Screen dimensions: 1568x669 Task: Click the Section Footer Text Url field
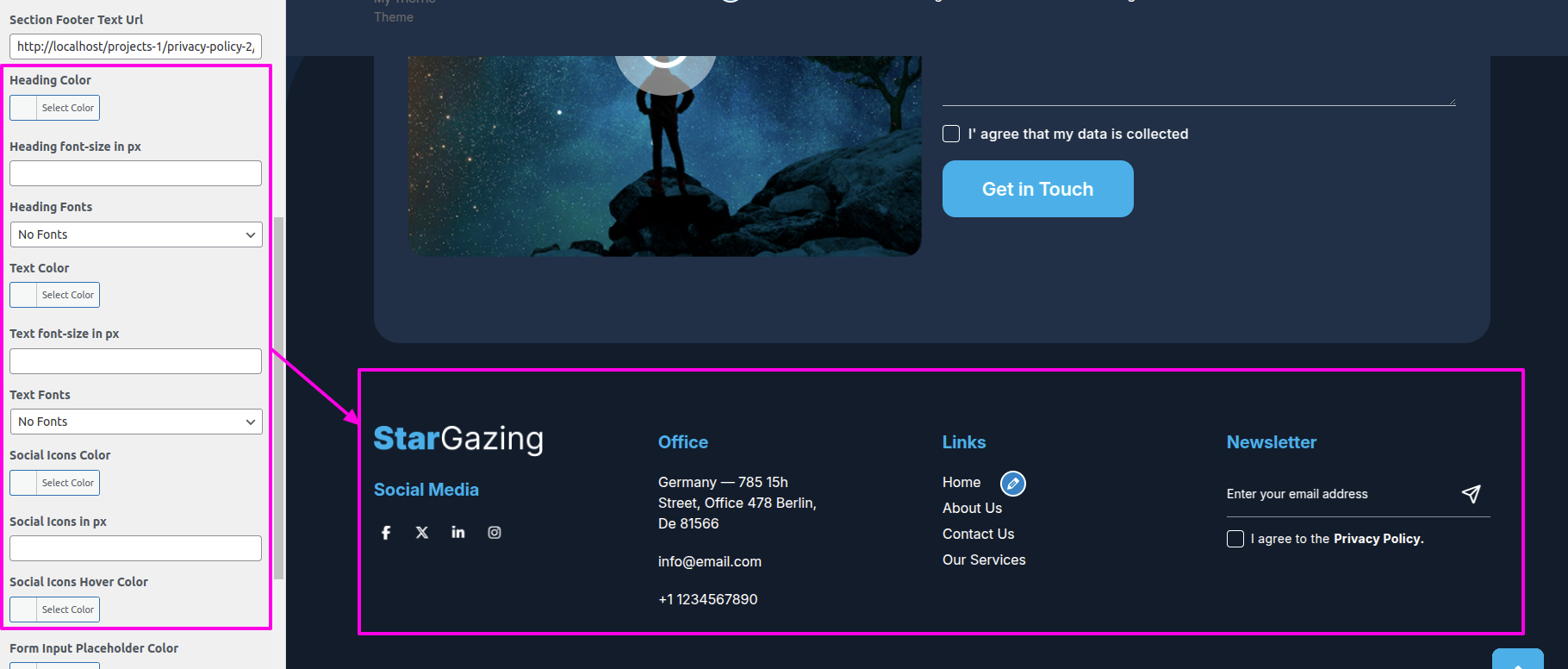(x=136, y=47)
